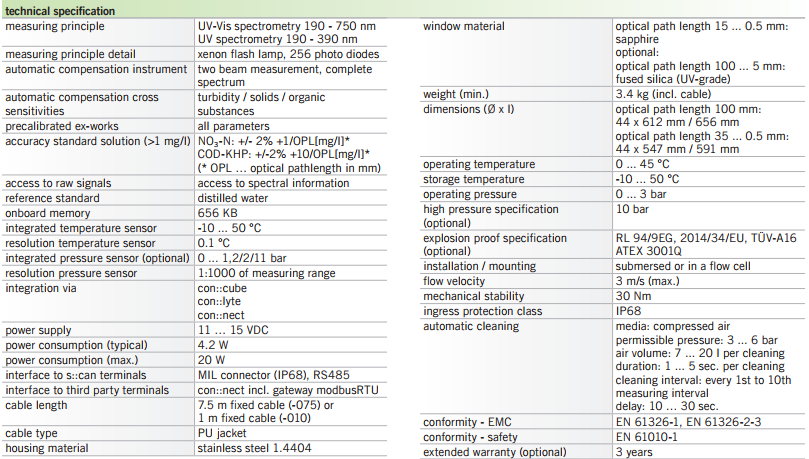Click 'UV-Vis spectrometry 190 - 750 nm' value

[286, 26]
